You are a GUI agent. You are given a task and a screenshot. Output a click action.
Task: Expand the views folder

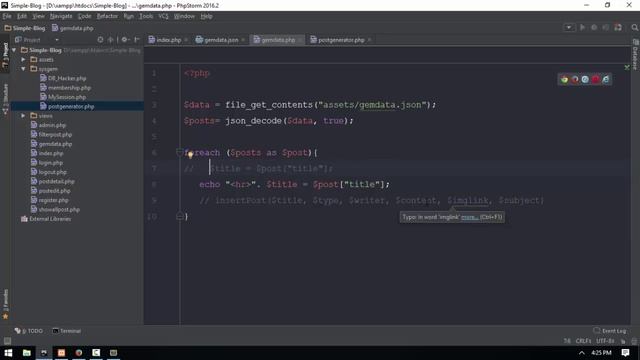(x=23, y=116)
